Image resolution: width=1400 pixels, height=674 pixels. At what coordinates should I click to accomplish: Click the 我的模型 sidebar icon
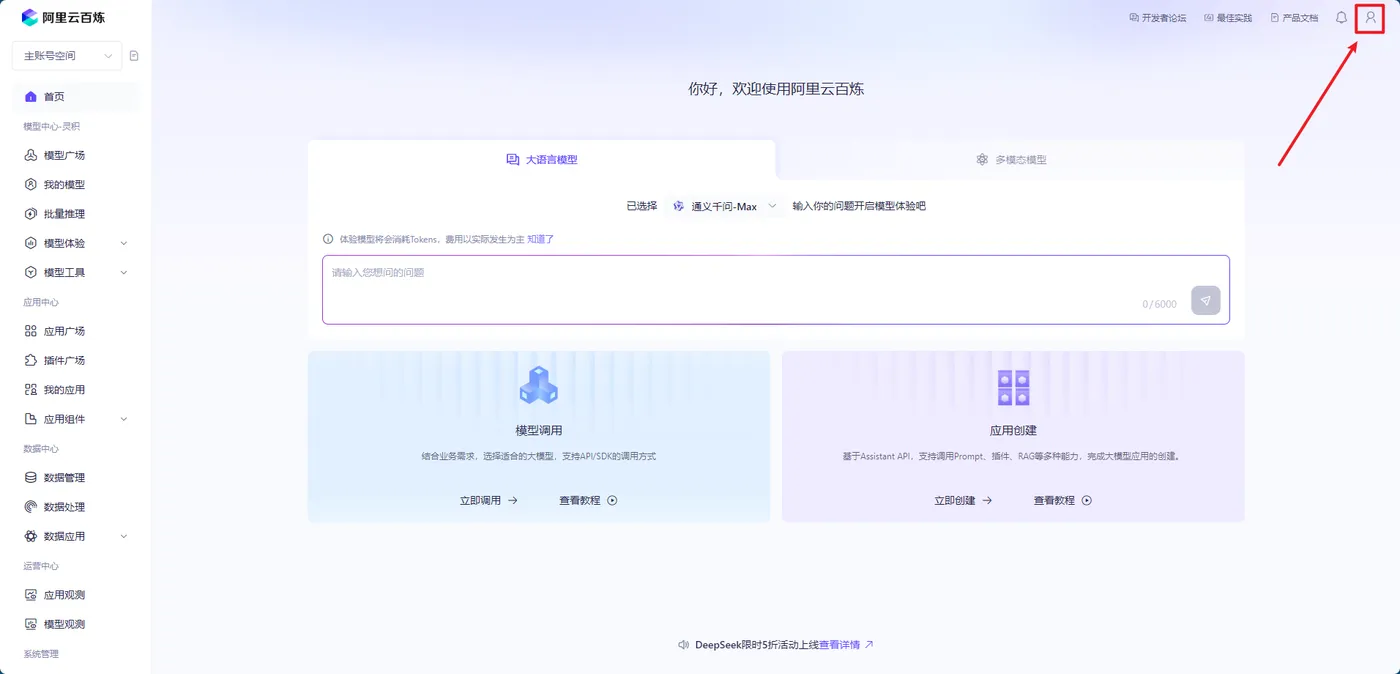tap(30, 185)
